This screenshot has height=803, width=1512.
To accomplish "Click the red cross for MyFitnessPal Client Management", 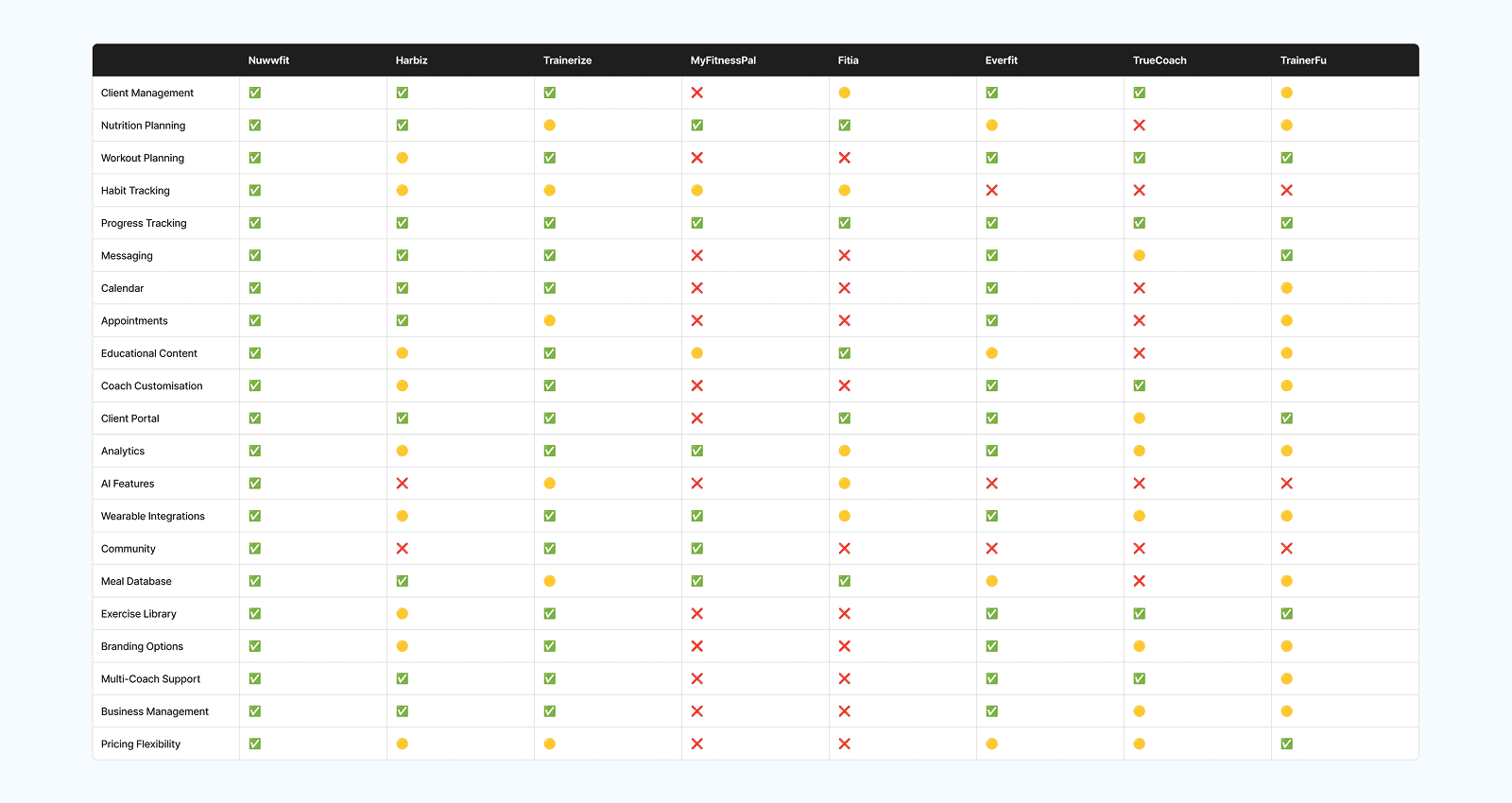I will 696,93.
